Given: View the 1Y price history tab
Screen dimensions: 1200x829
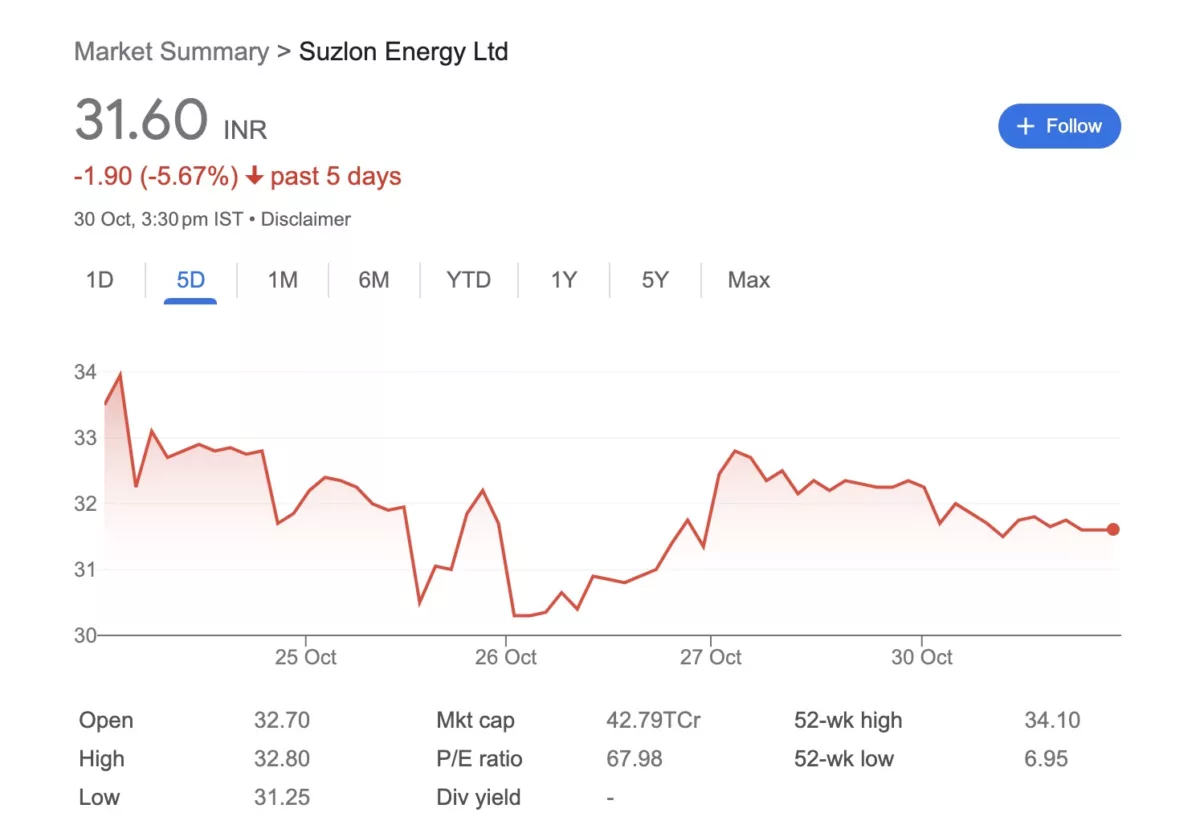Looking at the screenshot, I should [x=564, y=280].
